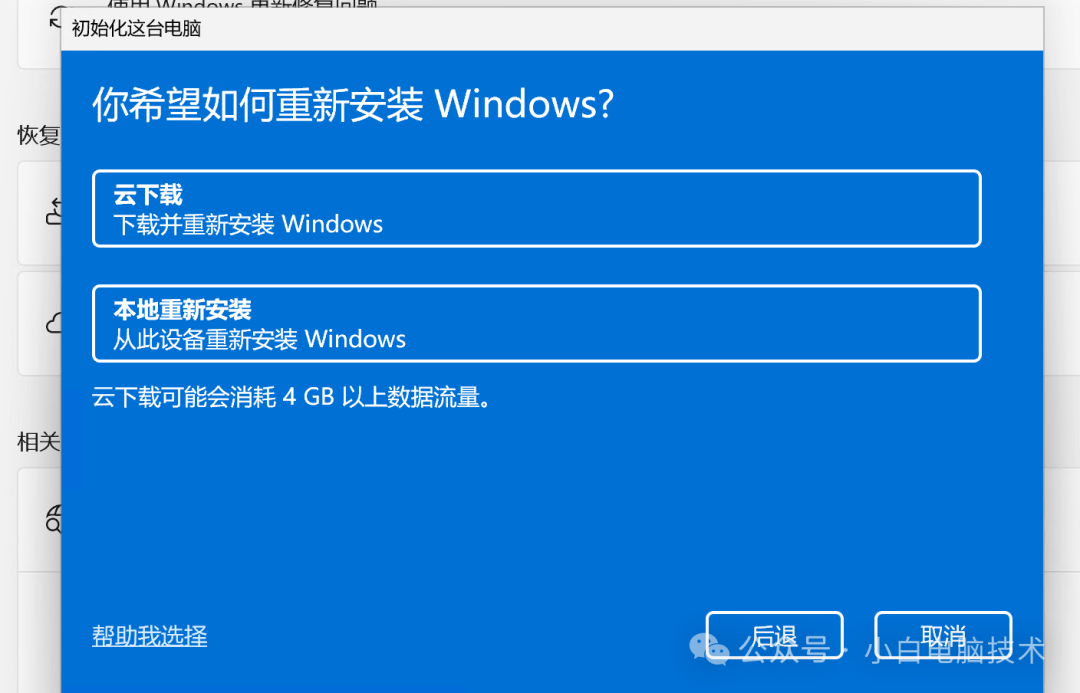Click the reset-PC icon under 恢复 section
The image size is (1080, 693).
click(x=54, y=211)
